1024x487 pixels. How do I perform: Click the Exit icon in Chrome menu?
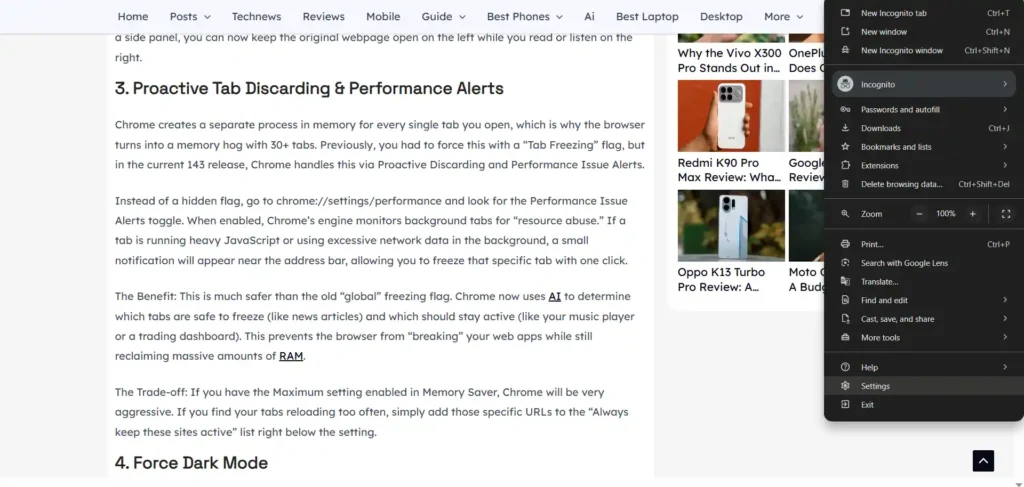(x=845, y=405)
